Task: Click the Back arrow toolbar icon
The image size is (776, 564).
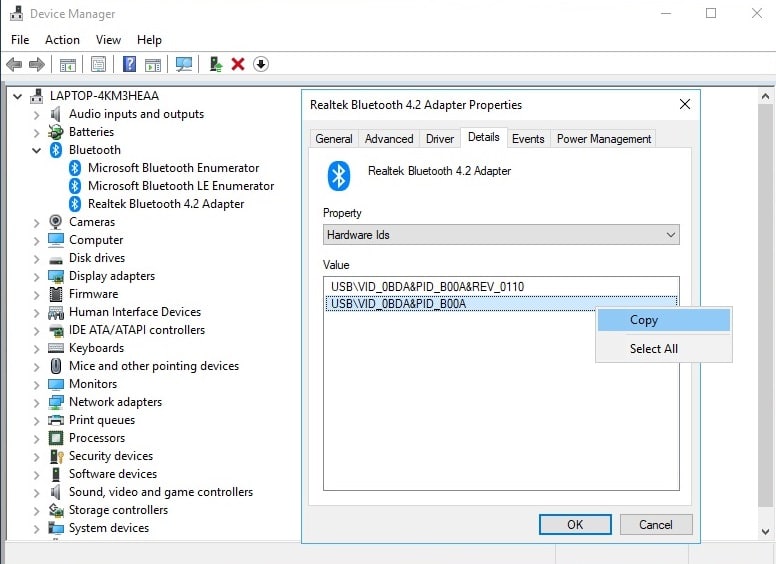Action: [14, 64]
